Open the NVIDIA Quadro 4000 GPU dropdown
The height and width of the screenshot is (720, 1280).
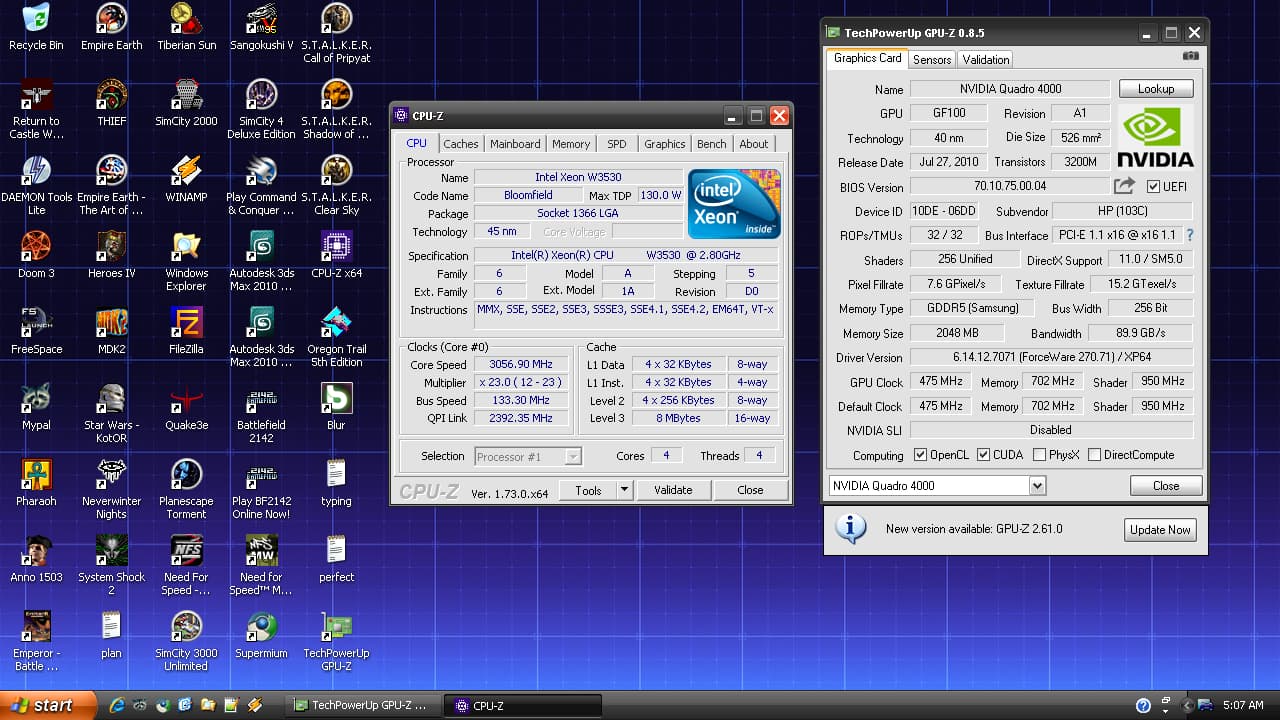tap(1037, 486)
